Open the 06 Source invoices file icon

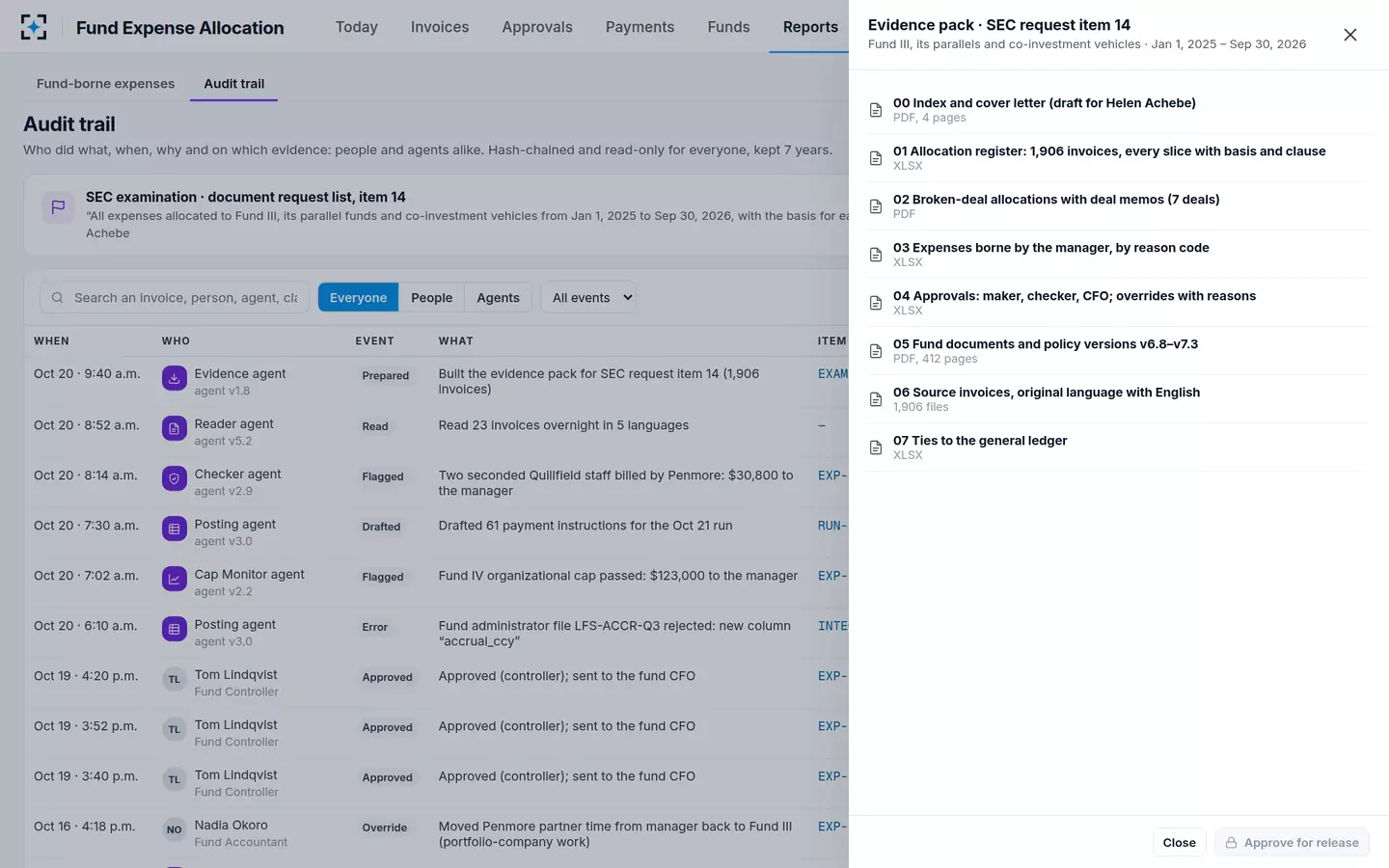click(x=876, y=399)
